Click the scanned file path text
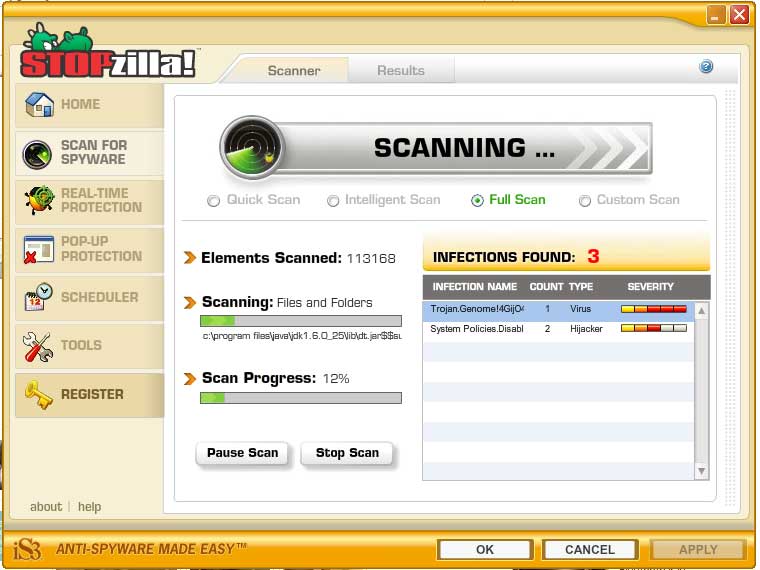This screenshot has width=760, height=570. [x=301, y=336]
